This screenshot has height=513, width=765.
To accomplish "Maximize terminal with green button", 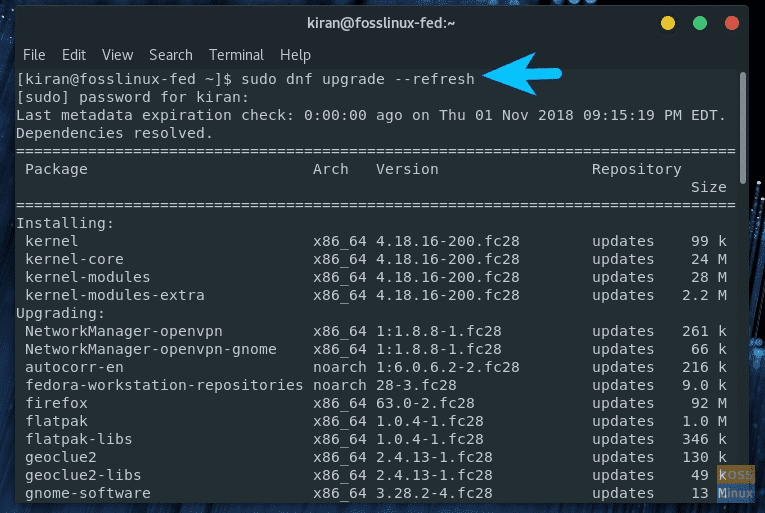I will 700,23.
